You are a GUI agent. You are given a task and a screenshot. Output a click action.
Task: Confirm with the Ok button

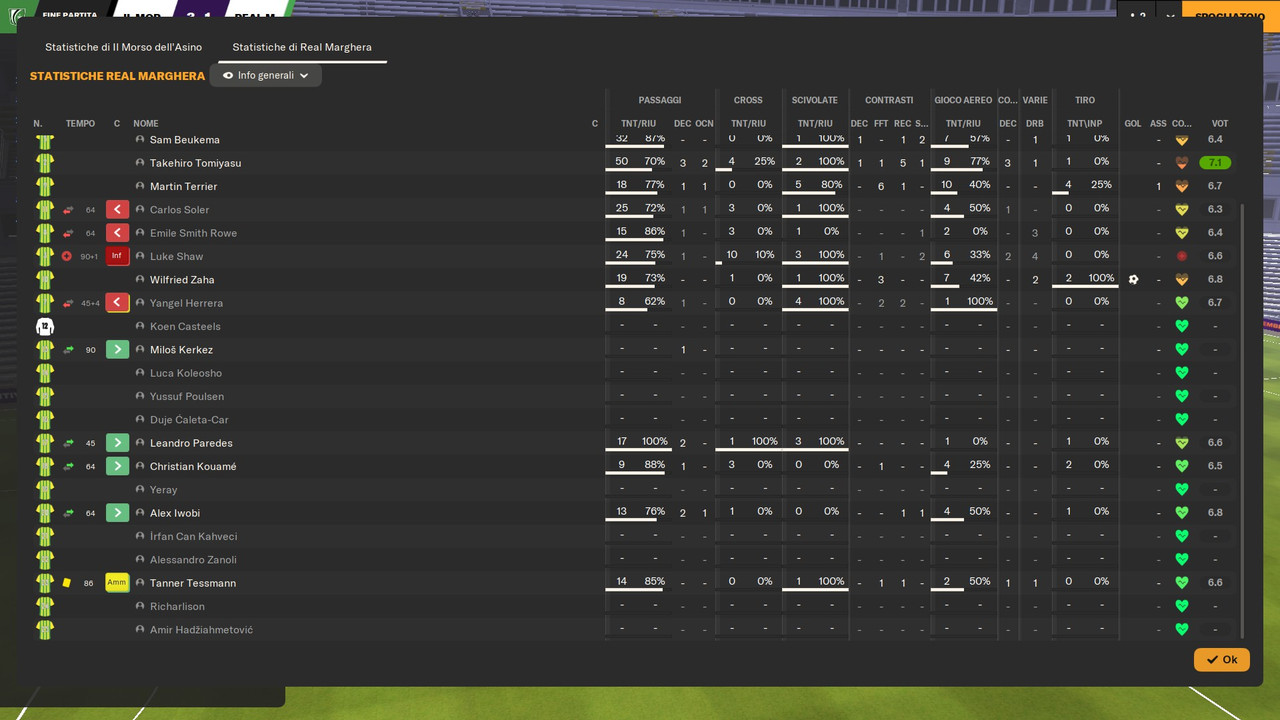(x=1221, y=659)
